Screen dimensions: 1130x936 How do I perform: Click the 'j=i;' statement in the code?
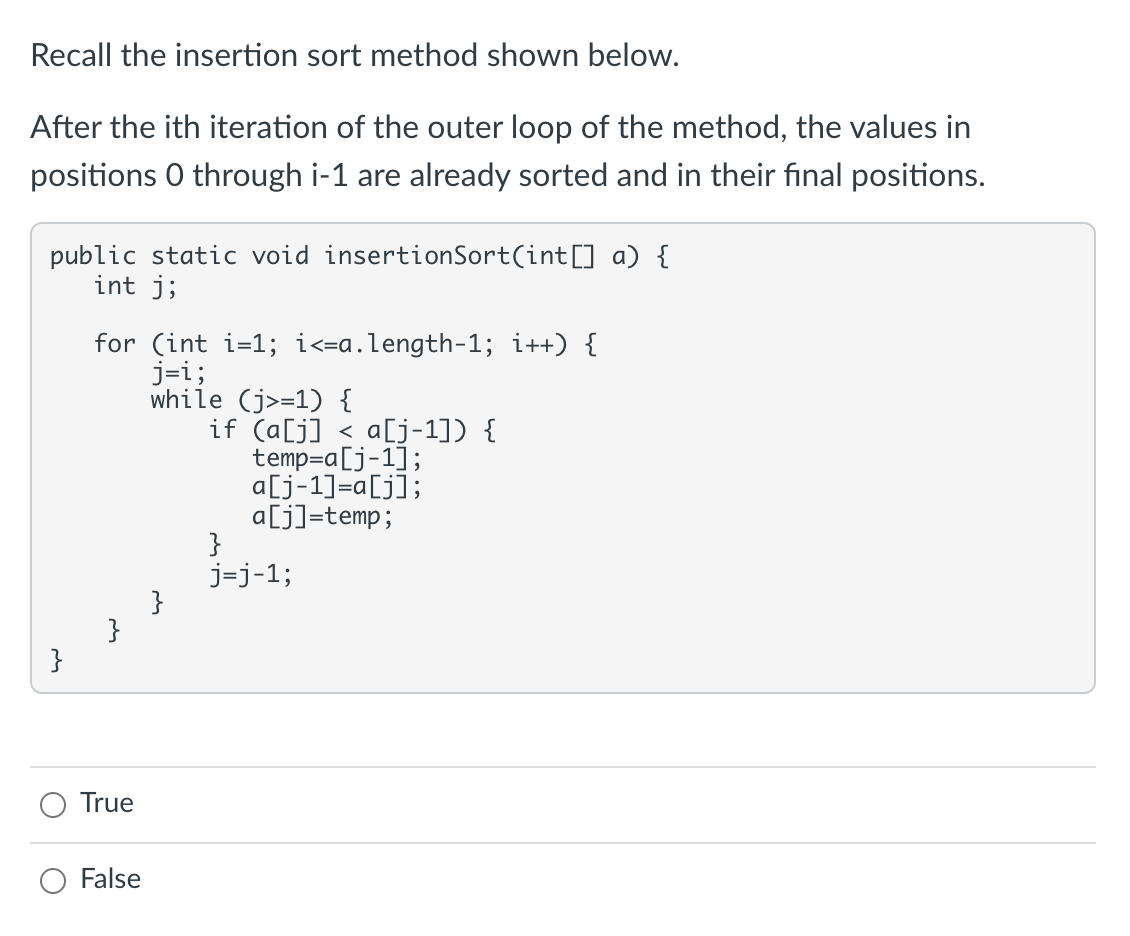[178, 372]
